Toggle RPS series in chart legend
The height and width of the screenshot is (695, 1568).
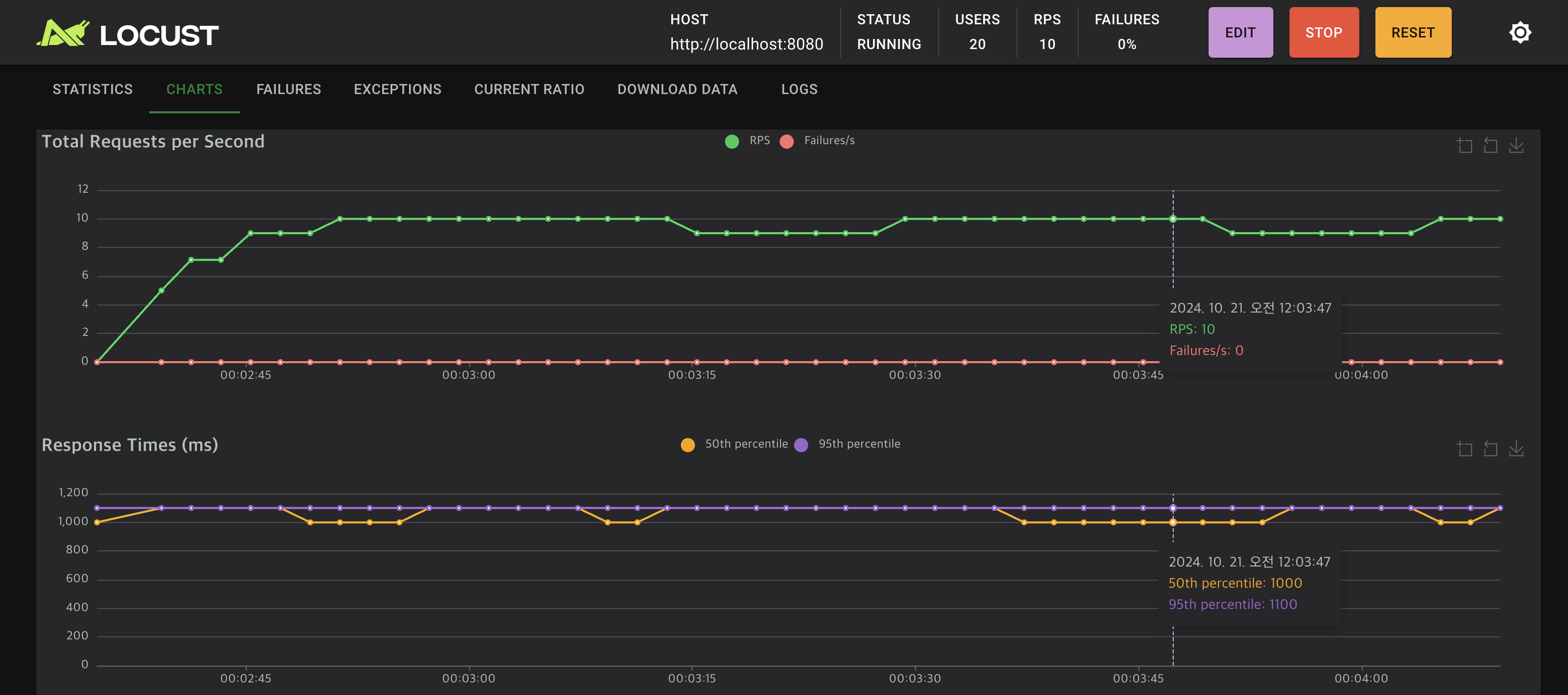[748, 141]
